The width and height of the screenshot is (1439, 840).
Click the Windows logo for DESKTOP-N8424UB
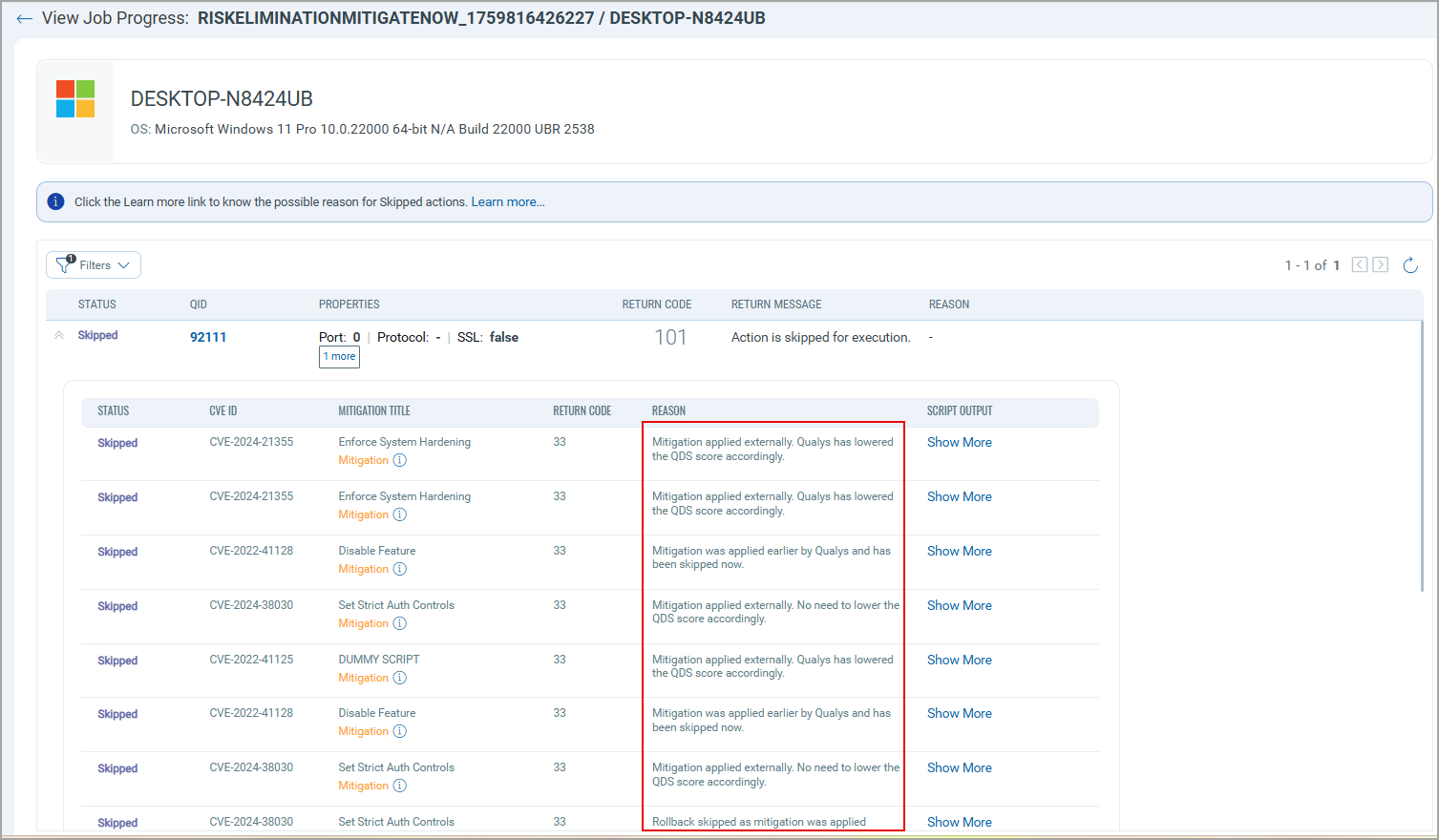coord(75,99)
